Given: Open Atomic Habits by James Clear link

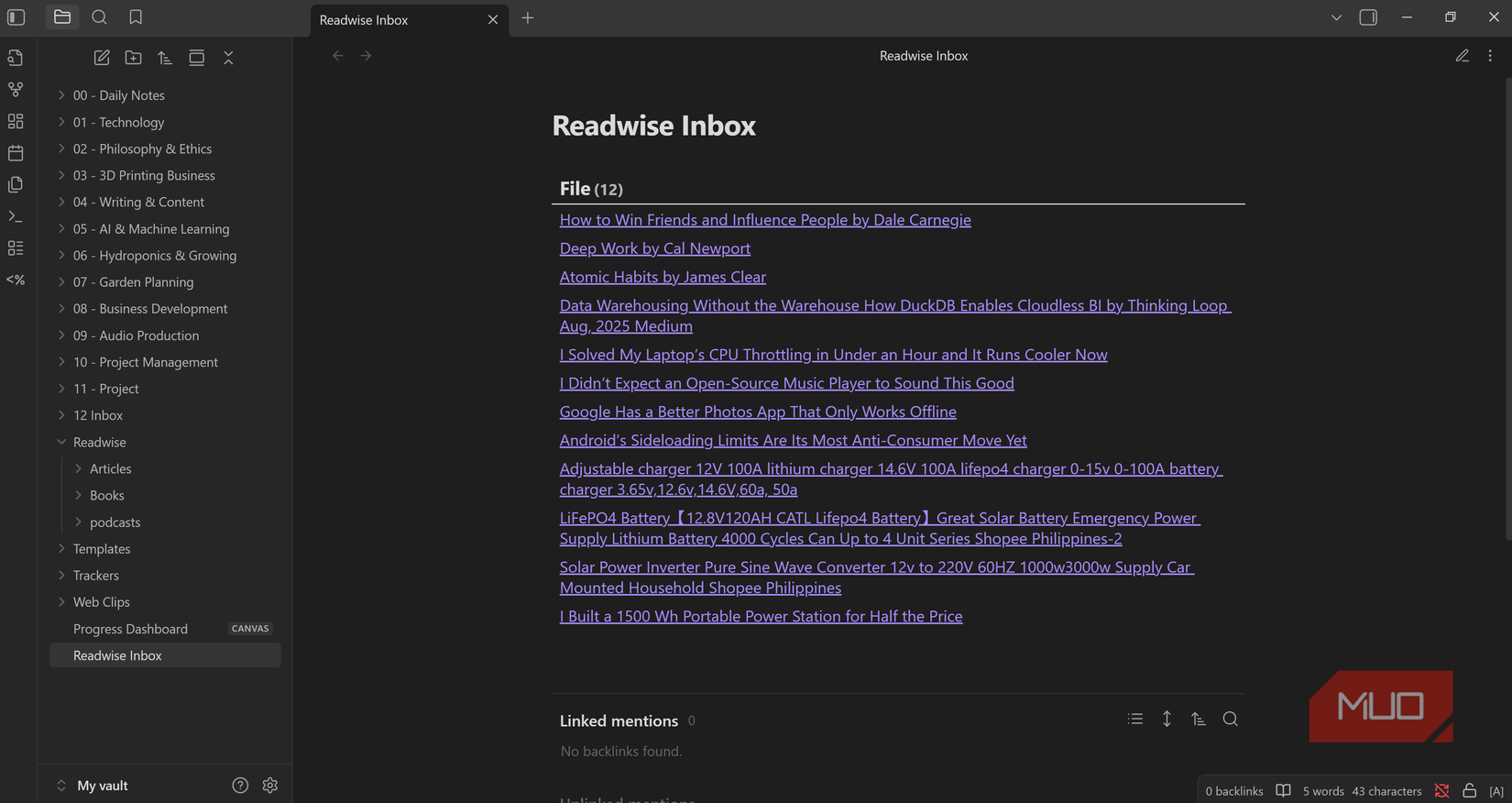Looking at the screenshot, I should tap(663, 277).
